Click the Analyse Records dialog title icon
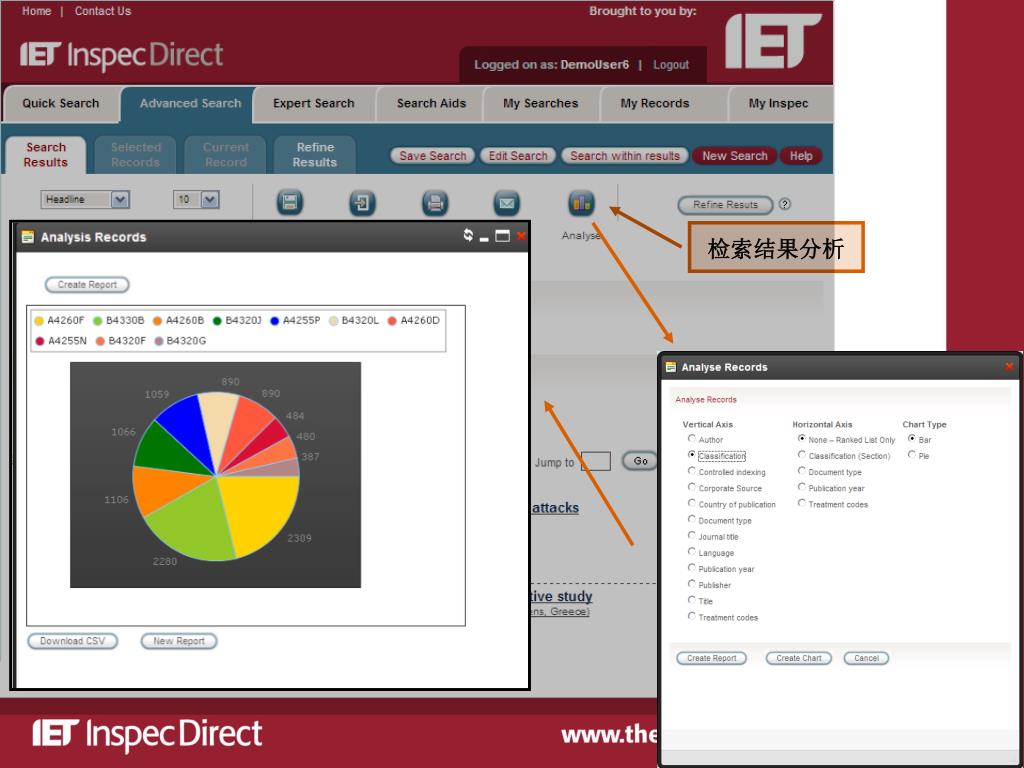 671,367
